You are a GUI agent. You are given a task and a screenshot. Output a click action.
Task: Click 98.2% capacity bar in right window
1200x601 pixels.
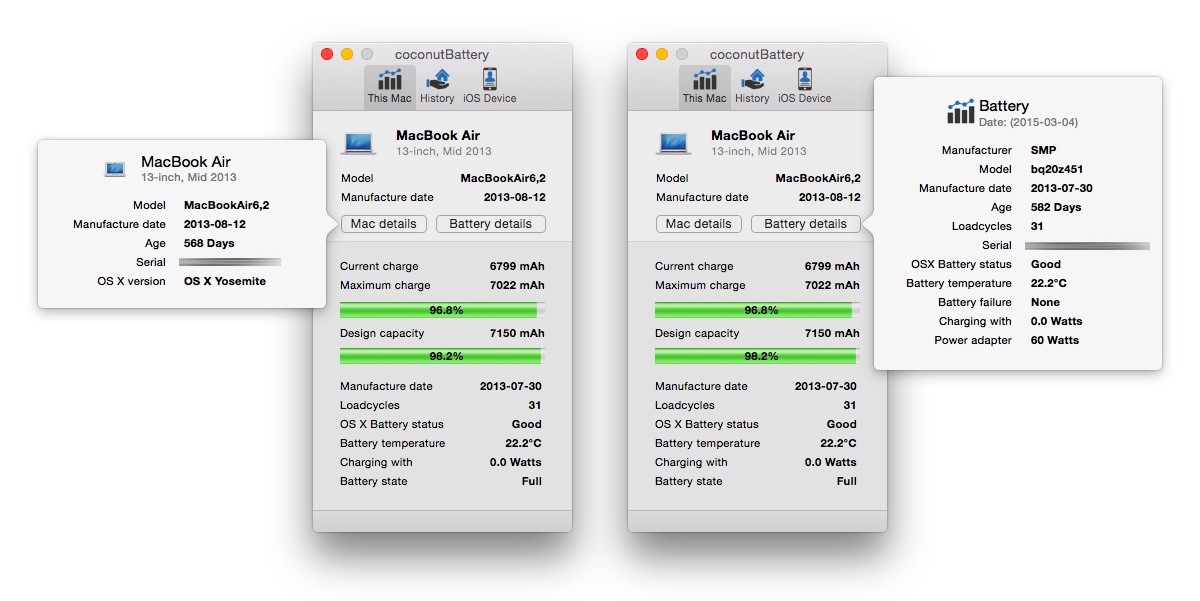click(758, 356)
